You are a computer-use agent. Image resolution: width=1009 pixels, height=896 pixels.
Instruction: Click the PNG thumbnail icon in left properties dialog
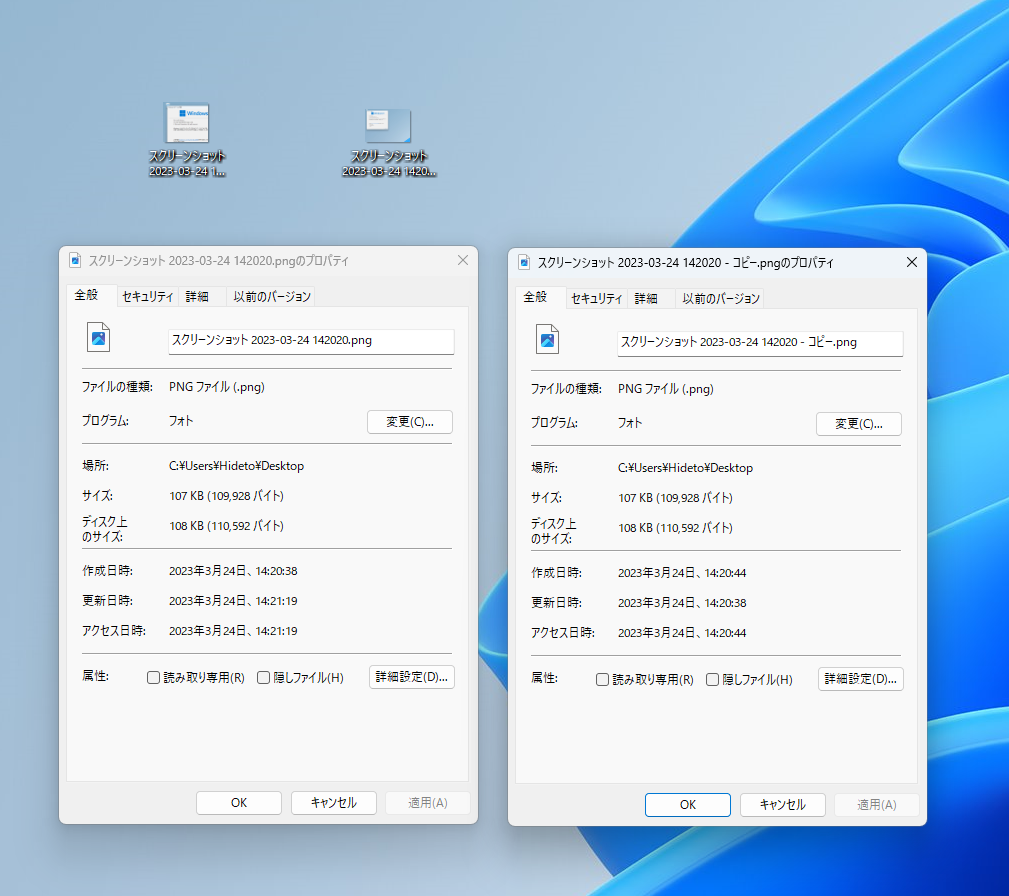point(98,338)
